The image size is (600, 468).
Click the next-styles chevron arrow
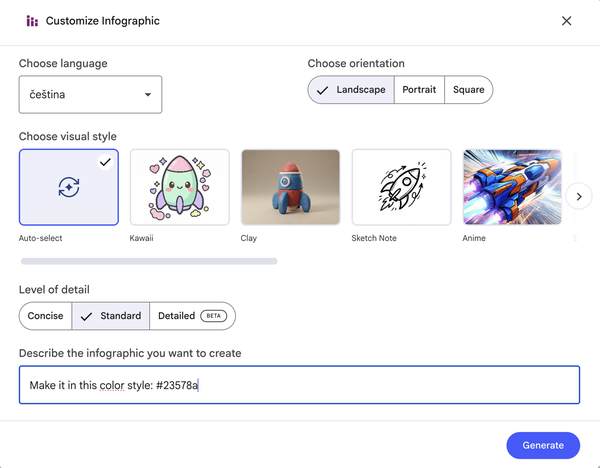(579, 196)
